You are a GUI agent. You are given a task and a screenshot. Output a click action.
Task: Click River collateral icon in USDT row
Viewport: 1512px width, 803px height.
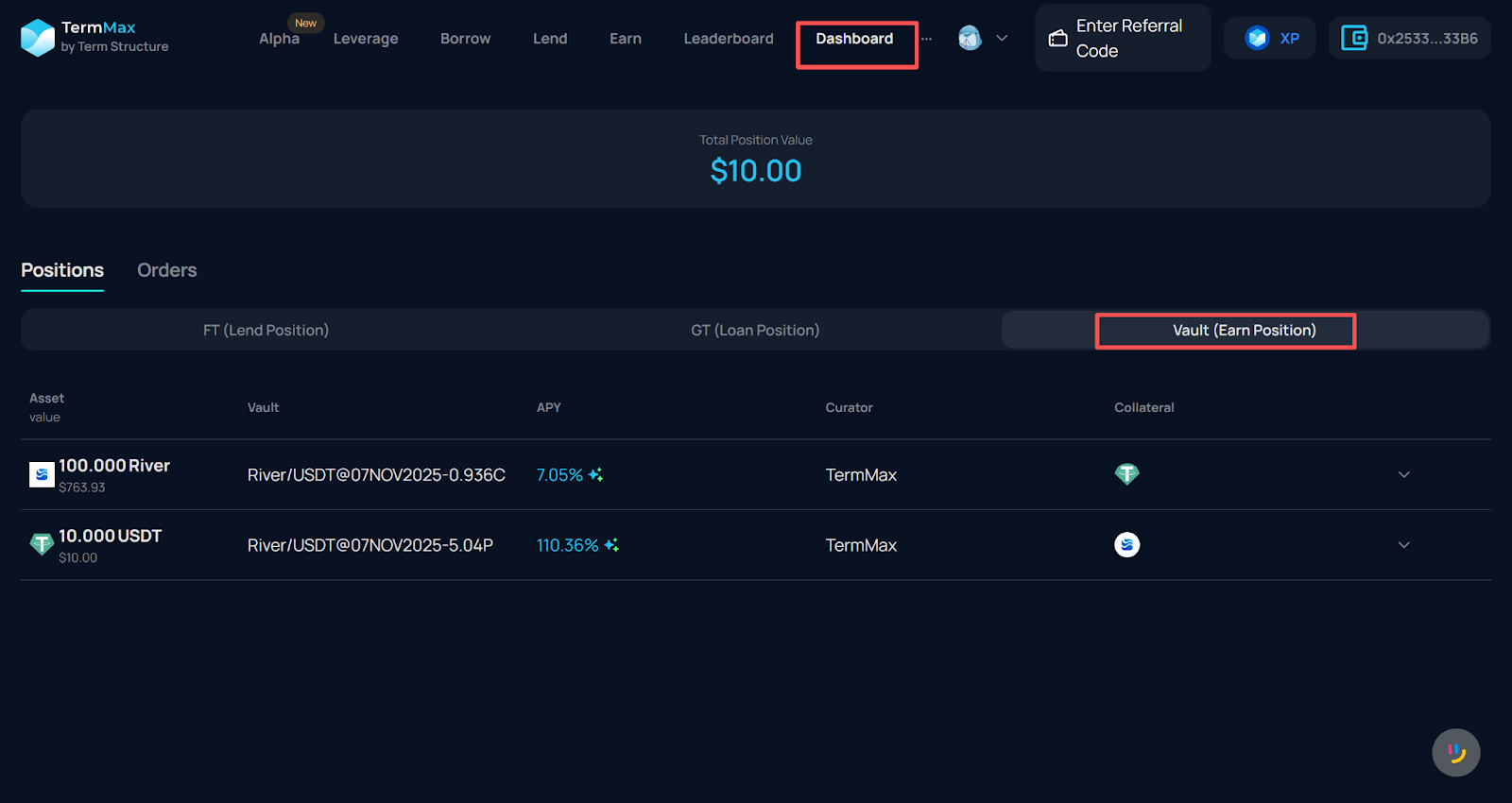click(1126, 545)
